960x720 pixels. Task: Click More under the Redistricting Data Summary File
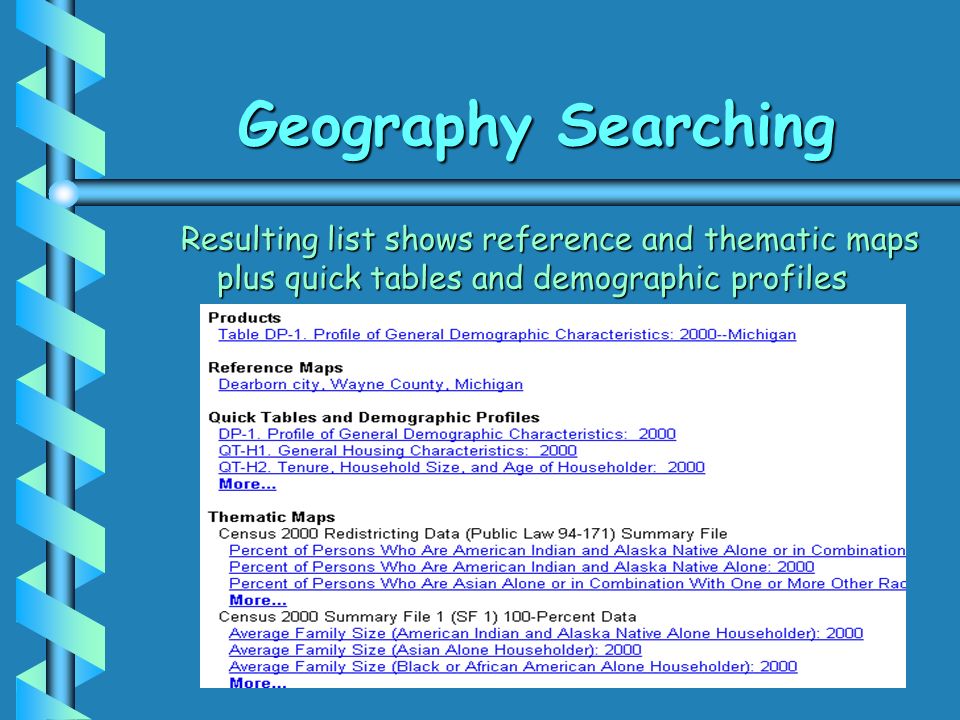coord(258,600)
